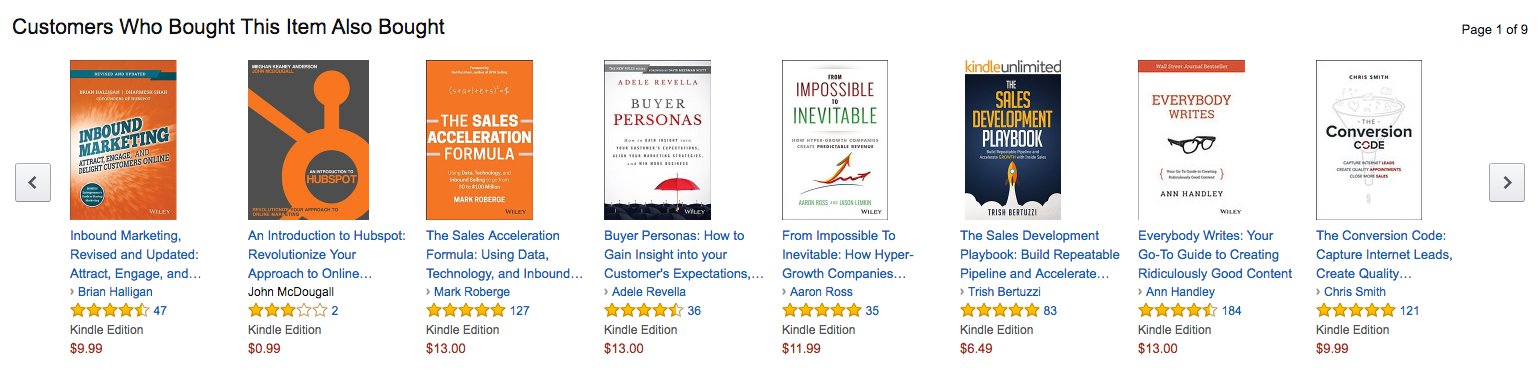
Task: Open Inbound Marketing book cover
Action: pos(123,140)
